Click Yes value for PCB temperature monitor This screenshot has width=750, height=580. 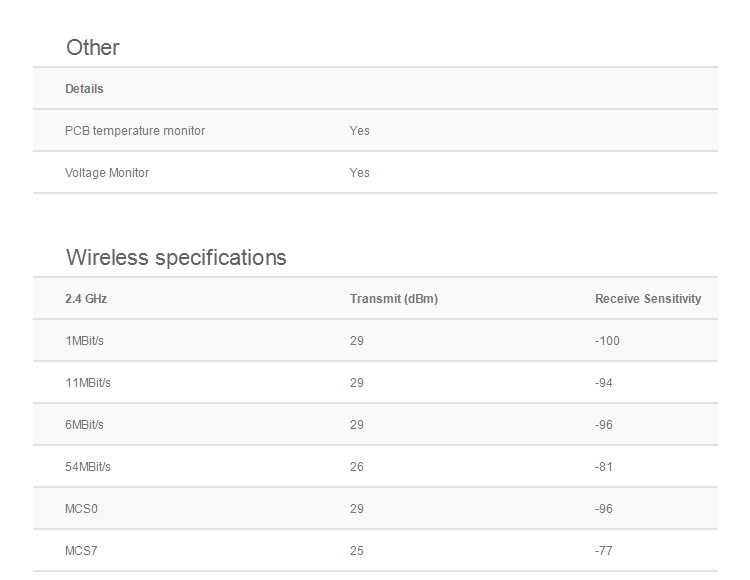(359, 131)
